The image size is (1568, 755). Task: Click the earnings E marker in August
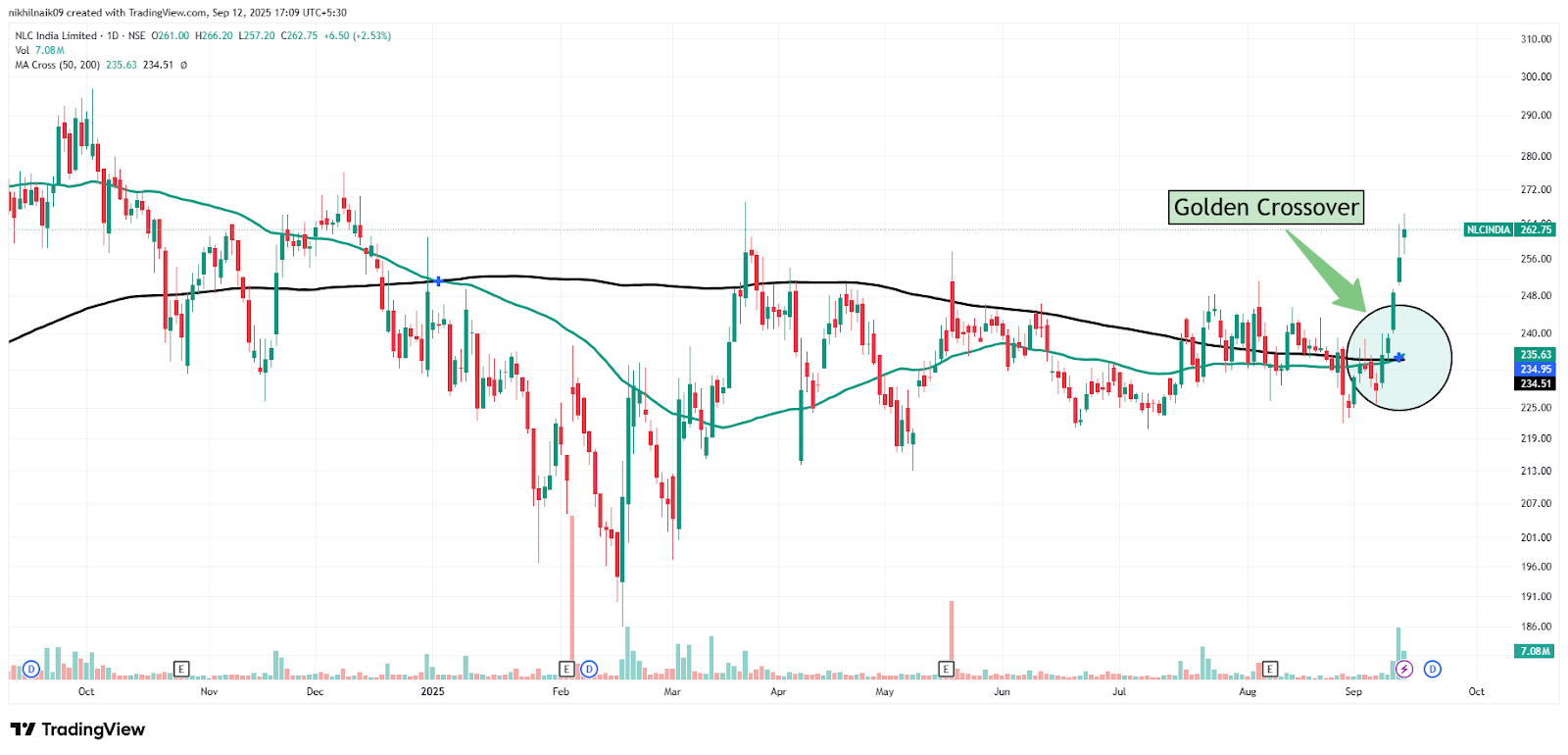pos(1270,669)
